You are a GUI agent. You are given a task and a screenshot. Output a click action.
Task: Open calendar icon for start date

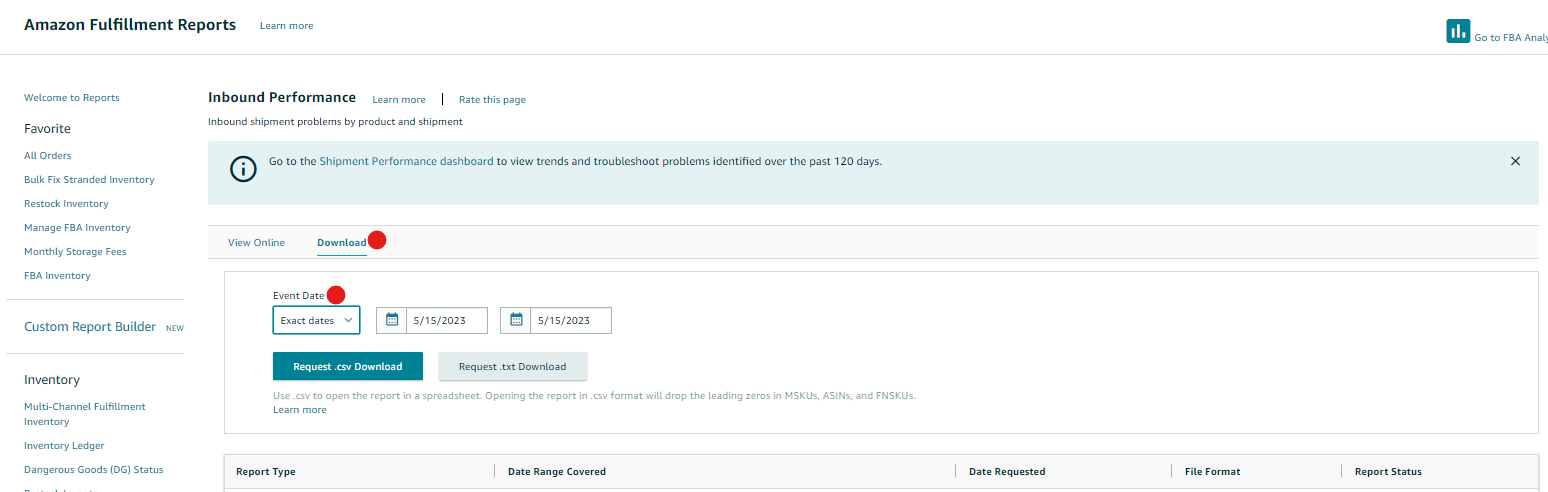point(392,320)
